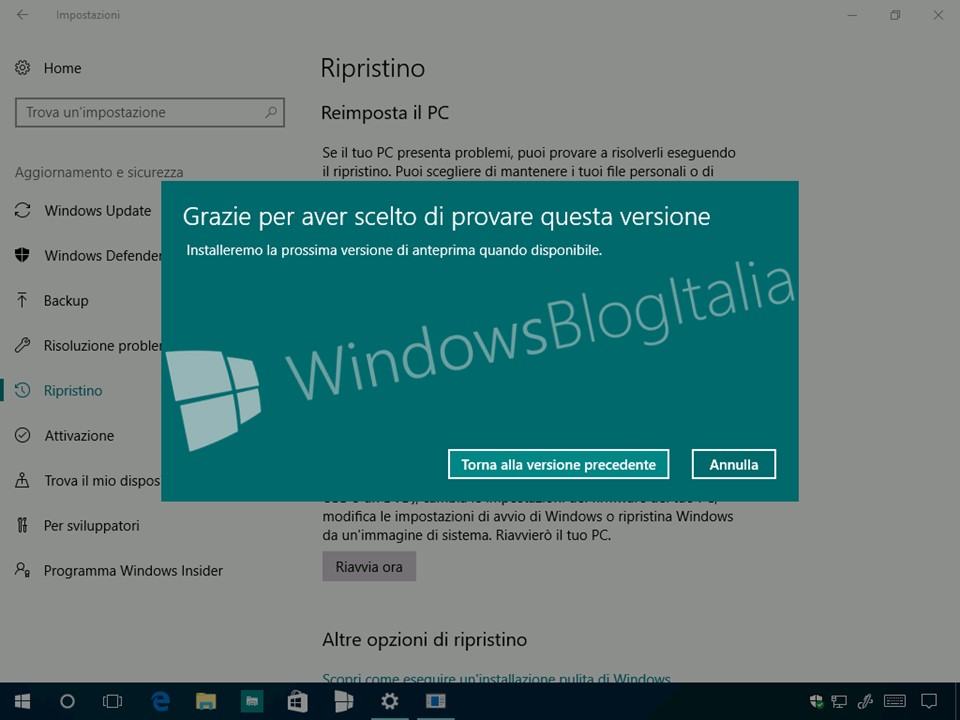The width and height of the screenshot is (960, 720).
Task: Click Torna alla versione precedente button
Action: pyautogui.click(x=558, y=464)
